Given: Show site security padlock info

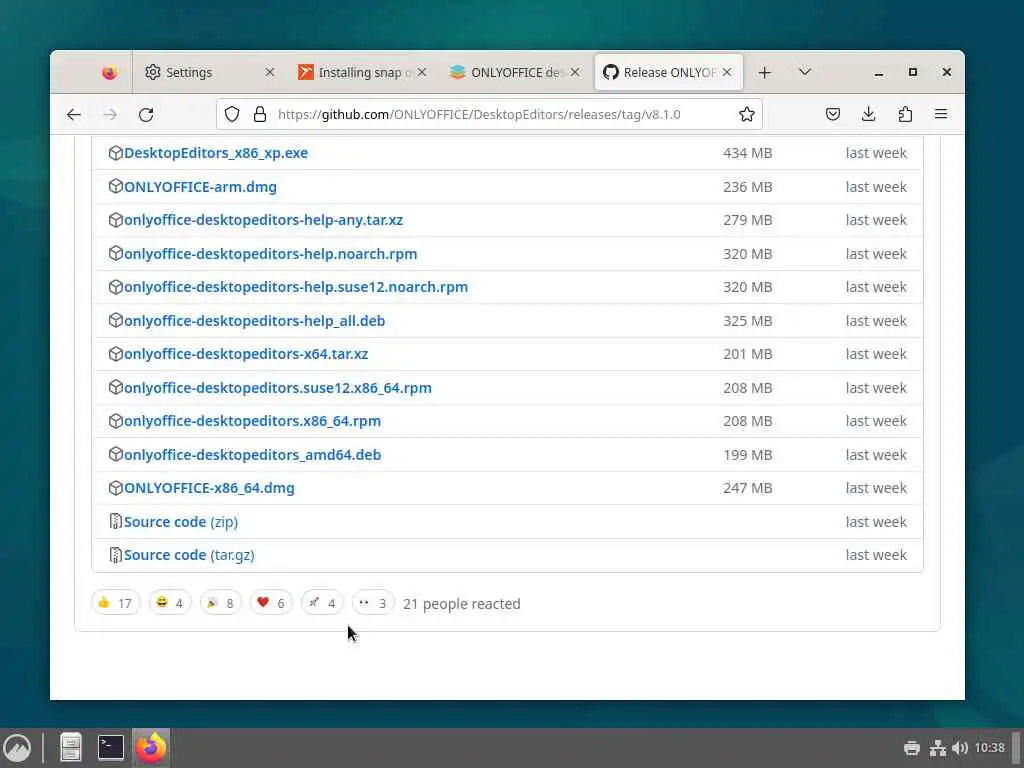Looking at the screenshot, I should (x=260, y=114).
